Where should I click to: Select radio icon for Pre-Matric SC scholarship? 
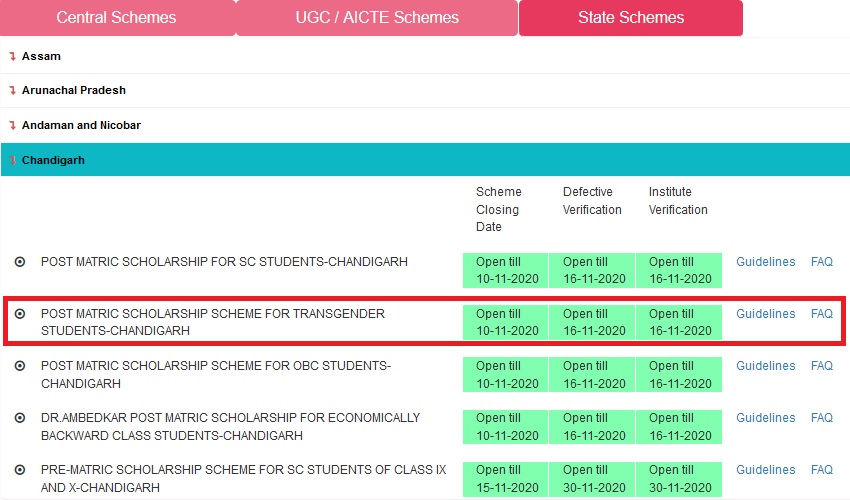tap(20, 470)
